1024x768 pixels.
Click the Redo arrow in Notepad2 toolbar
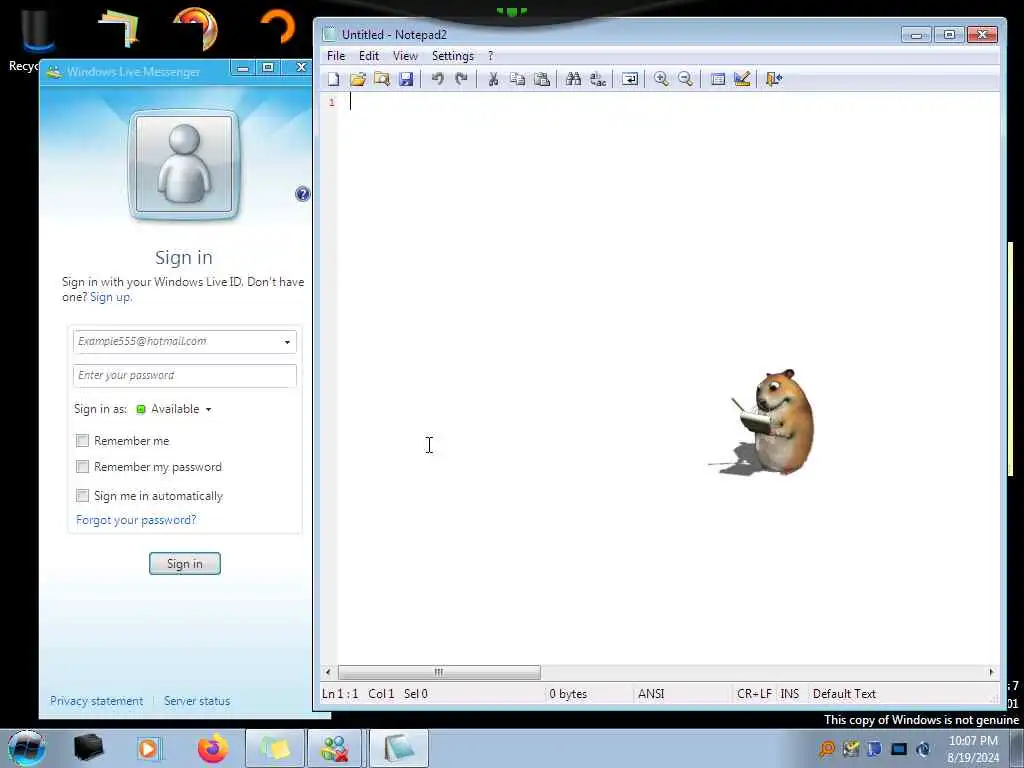(x=462, y=79)
